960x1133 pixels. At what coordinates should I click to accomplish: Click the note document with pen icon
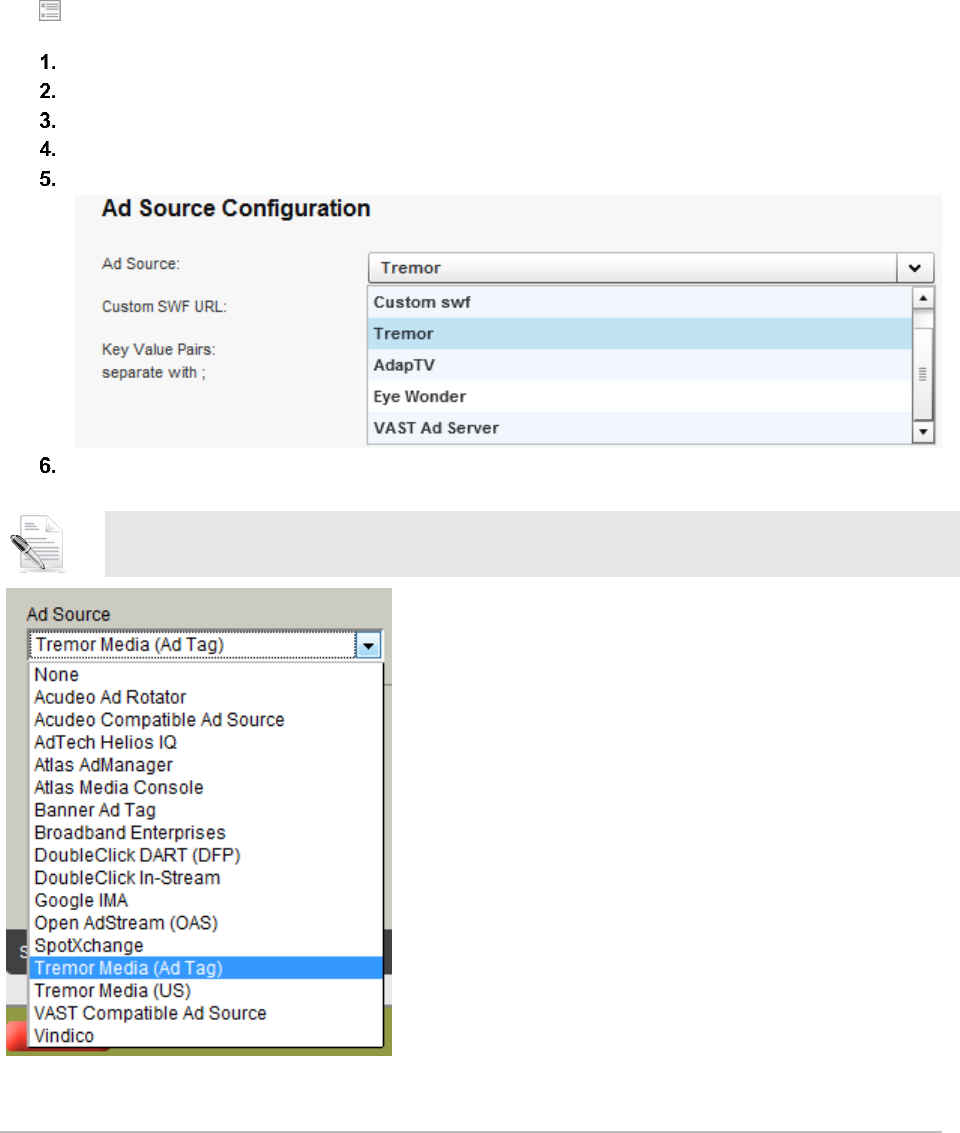pyautogui.click(x=38, y=543)
